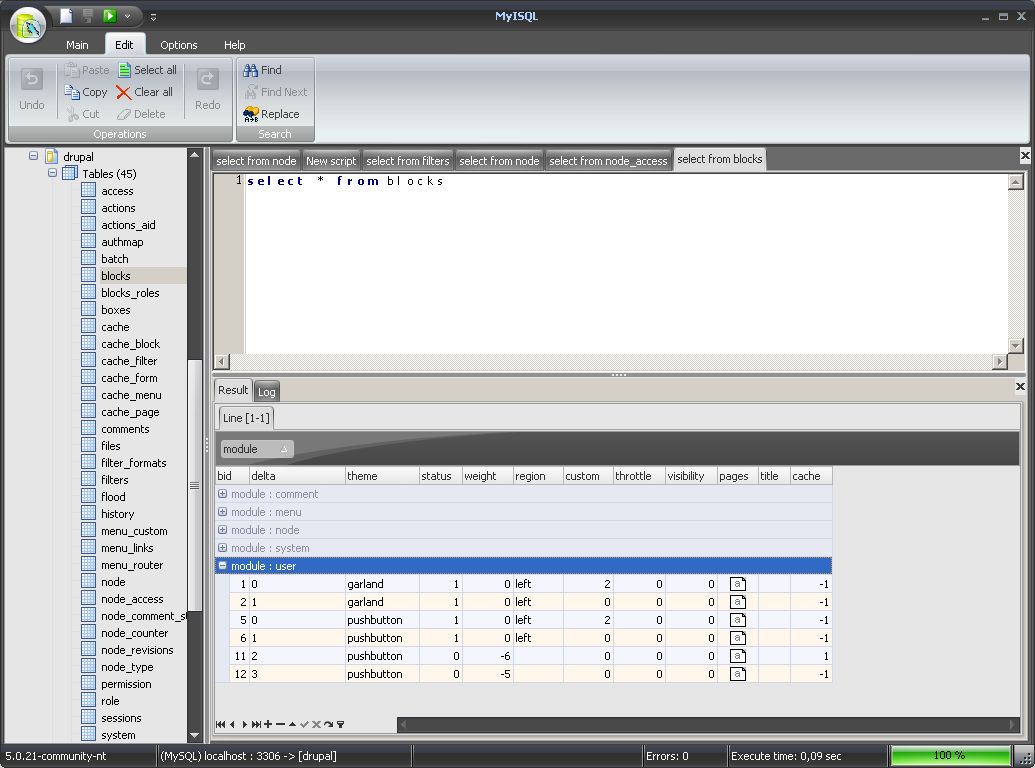This screenshot has width=1035, height=768.
Task: Select all text in the editor
Action: tap(147, 70)
